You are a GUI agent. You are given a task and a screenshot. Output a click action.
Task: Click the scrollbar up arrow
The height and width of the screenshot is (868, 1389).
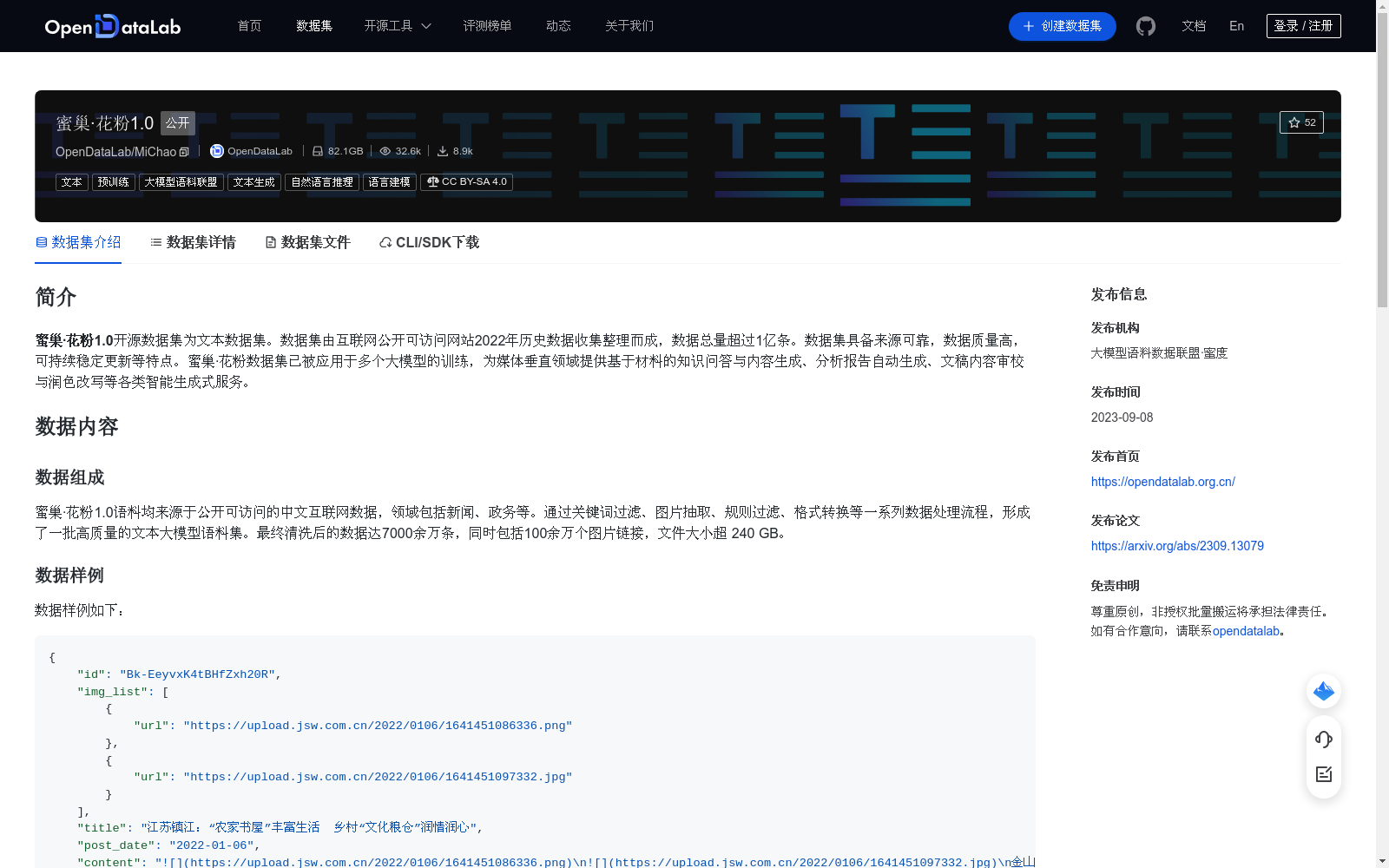click(1382, 6)
